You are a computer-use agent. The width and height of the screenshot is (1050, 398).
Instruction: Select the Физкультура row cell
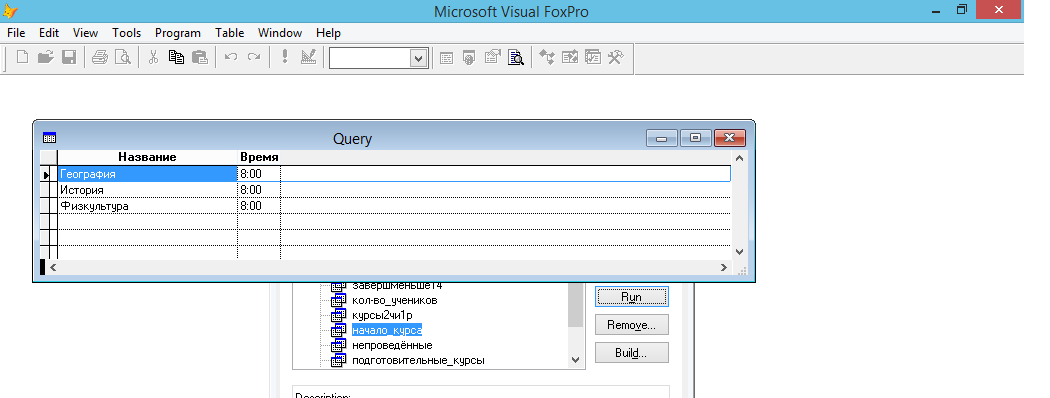click(147, 206)
